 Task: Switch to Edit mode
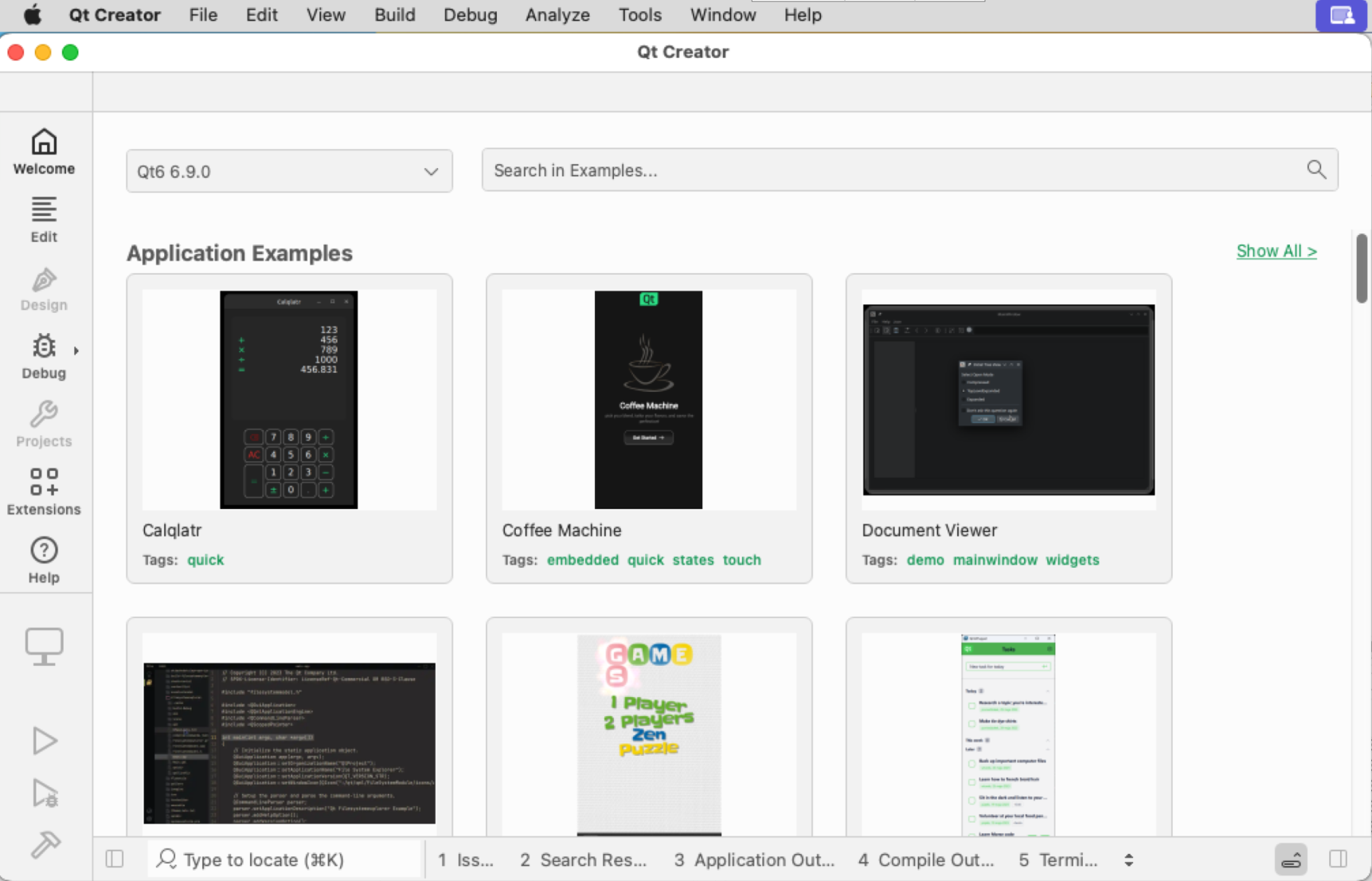pos(44,219)
